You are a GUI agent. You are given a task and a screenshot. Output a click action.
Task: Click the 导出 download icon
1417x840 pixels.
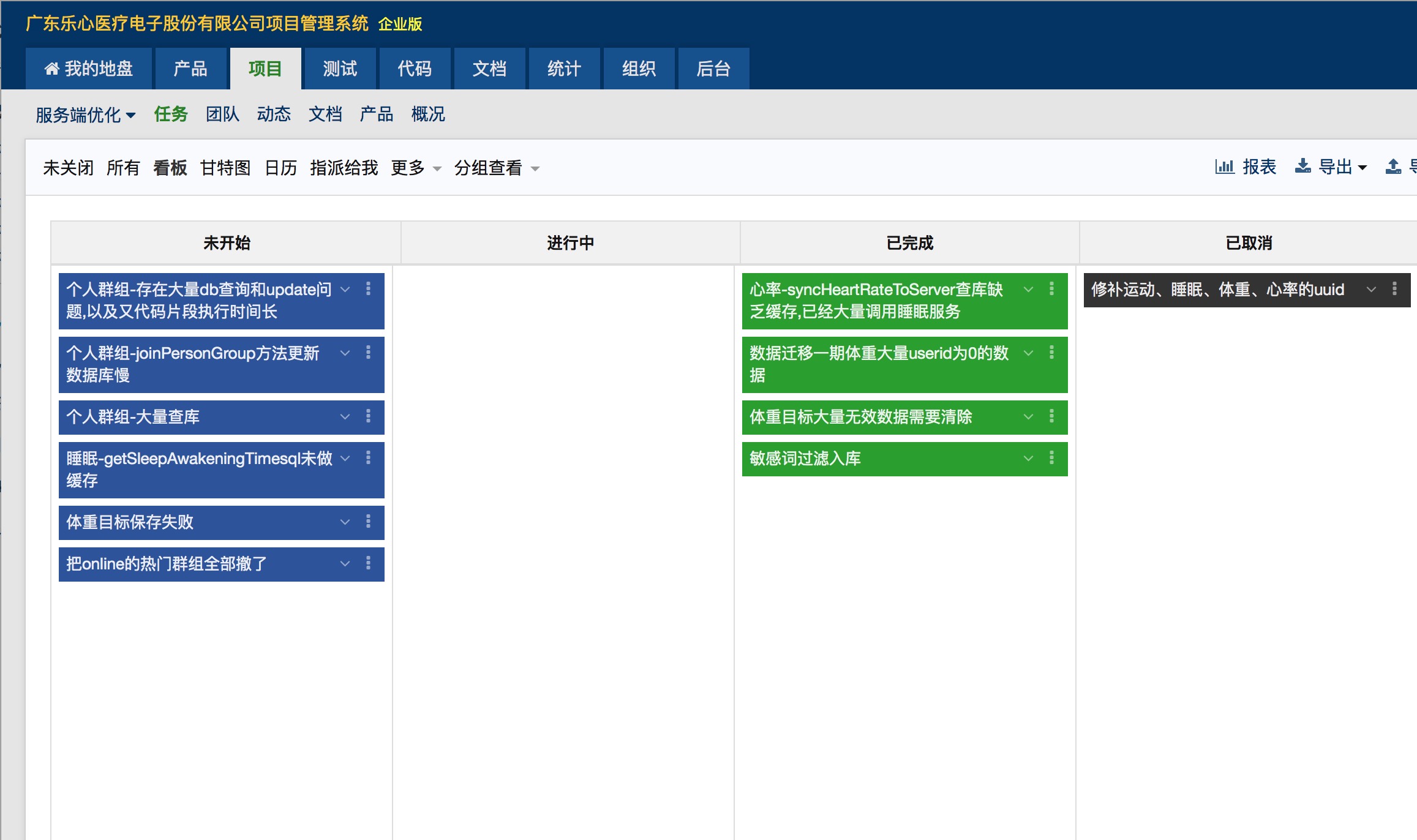pos(1302,167)
